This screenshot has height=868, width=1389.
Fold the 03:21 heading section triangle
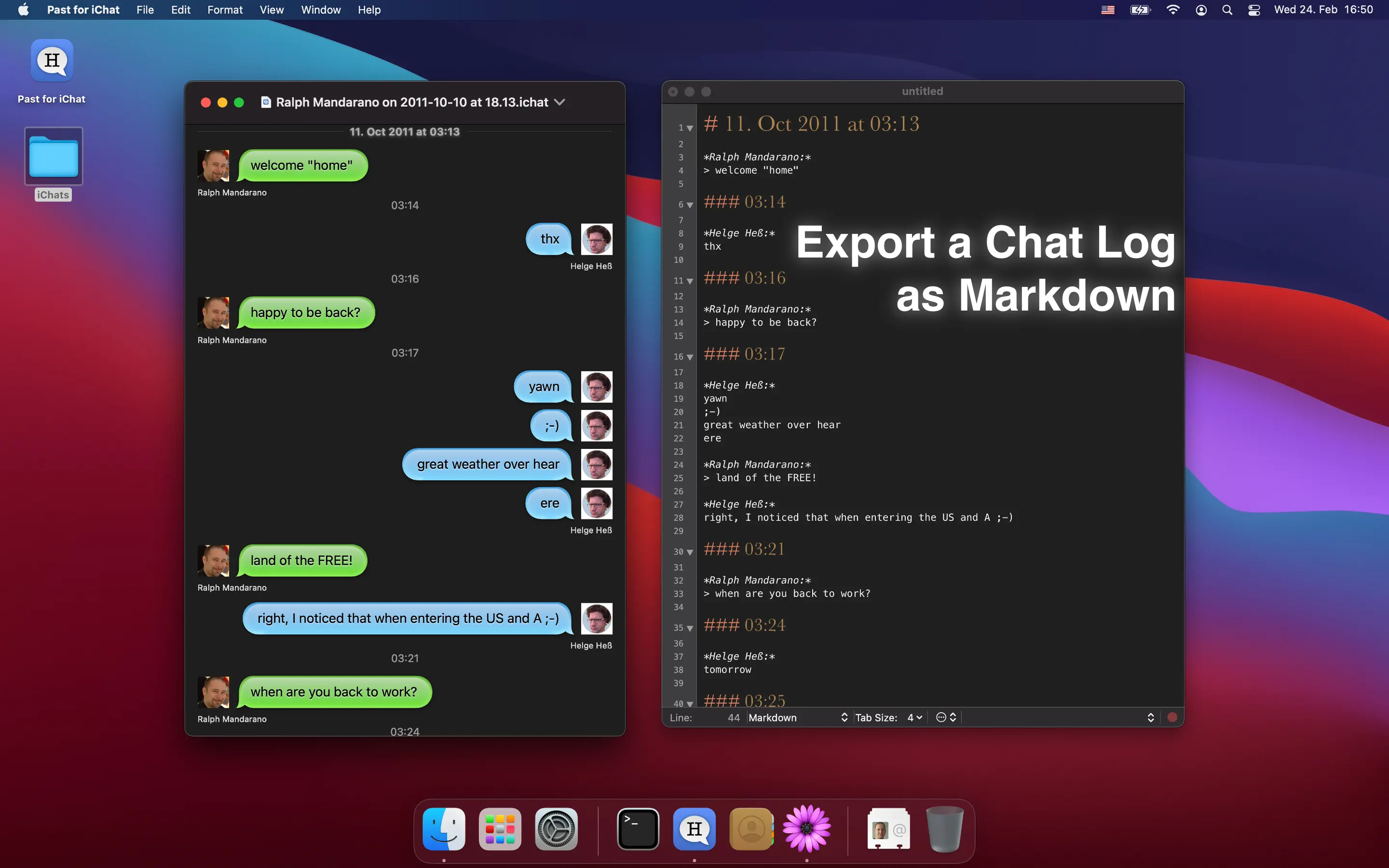690,552
